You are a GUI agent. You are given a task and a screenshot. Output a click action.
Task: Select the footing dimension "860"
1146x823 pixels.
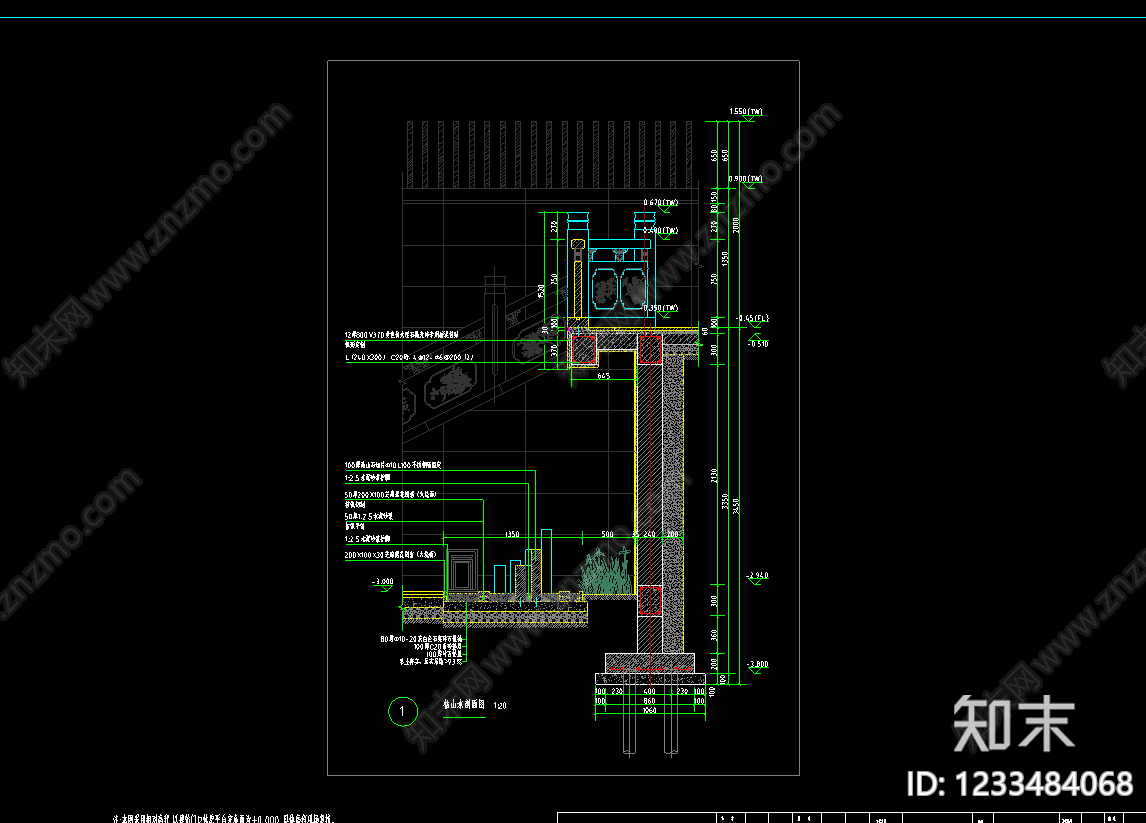(x=649, y=701)
